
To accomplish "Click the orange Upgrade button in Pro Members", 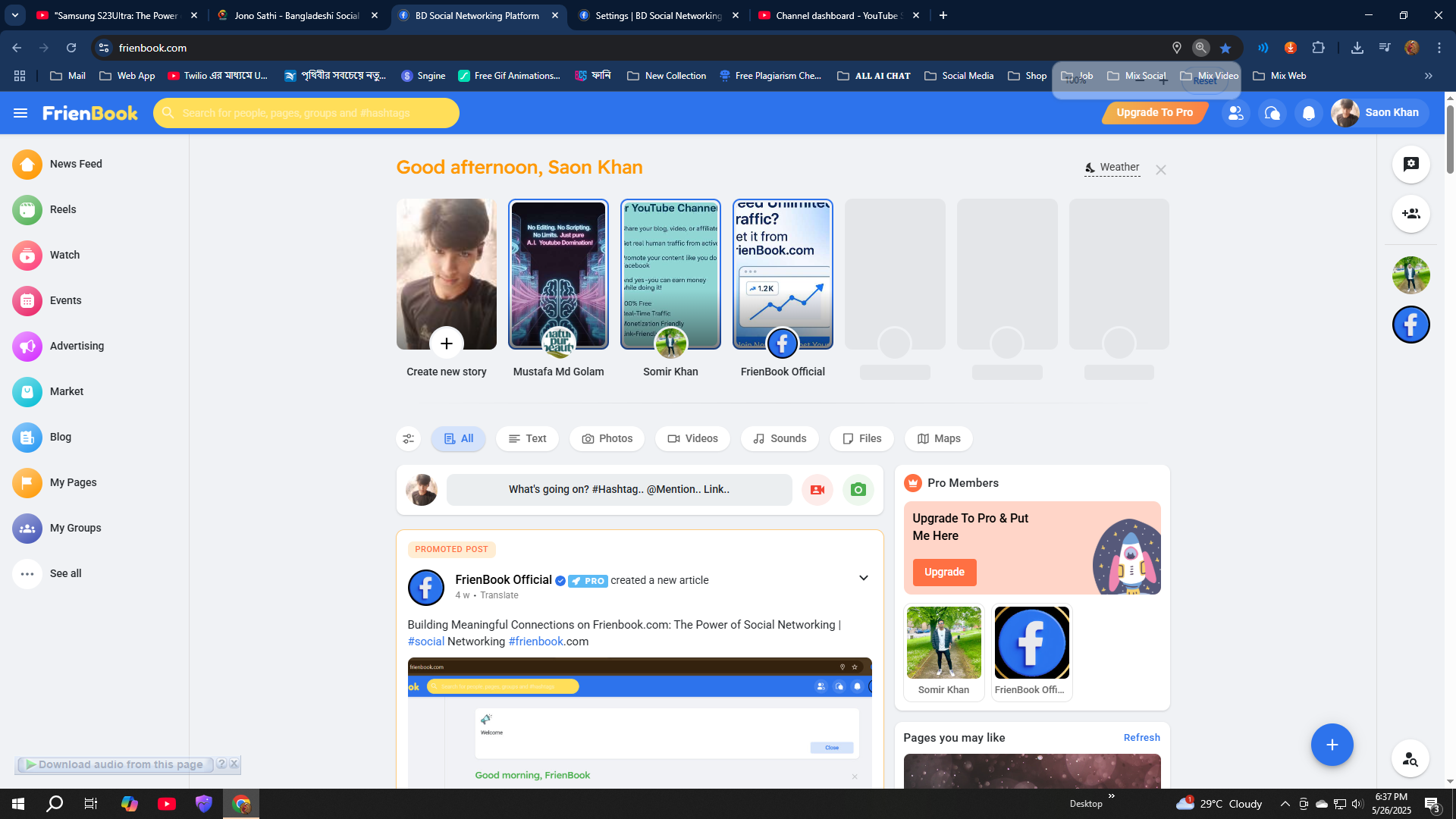I will (x=944, y=572).
